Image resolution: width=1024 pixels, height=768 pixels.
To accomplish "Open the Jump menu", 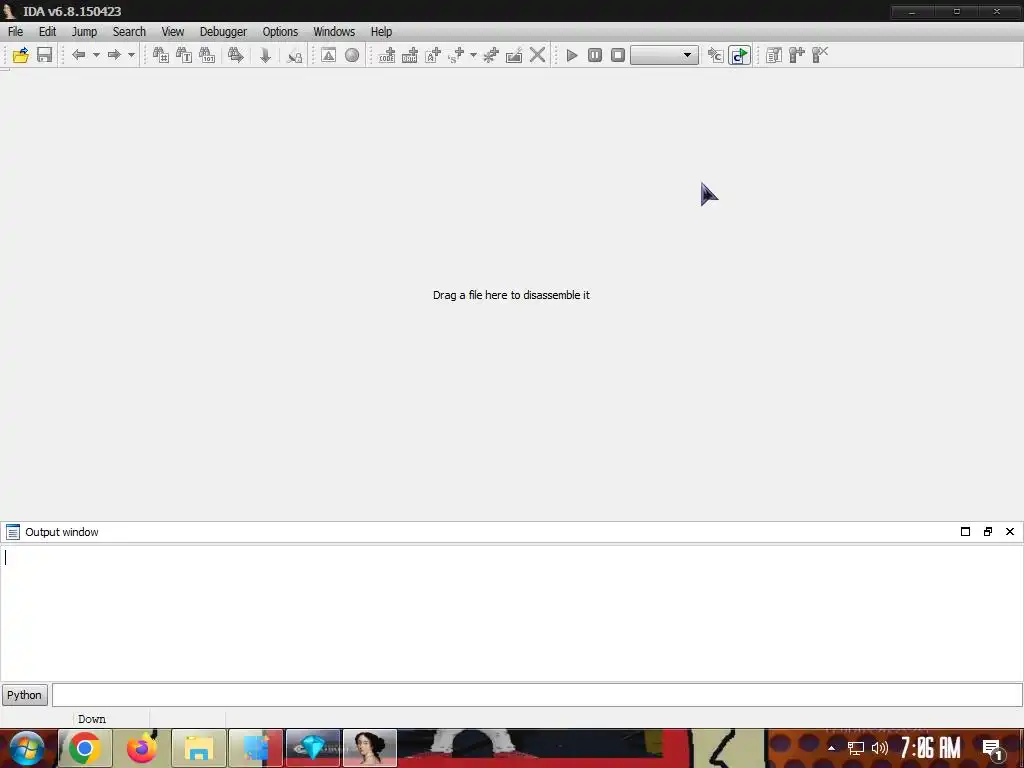I will [84, 31].
